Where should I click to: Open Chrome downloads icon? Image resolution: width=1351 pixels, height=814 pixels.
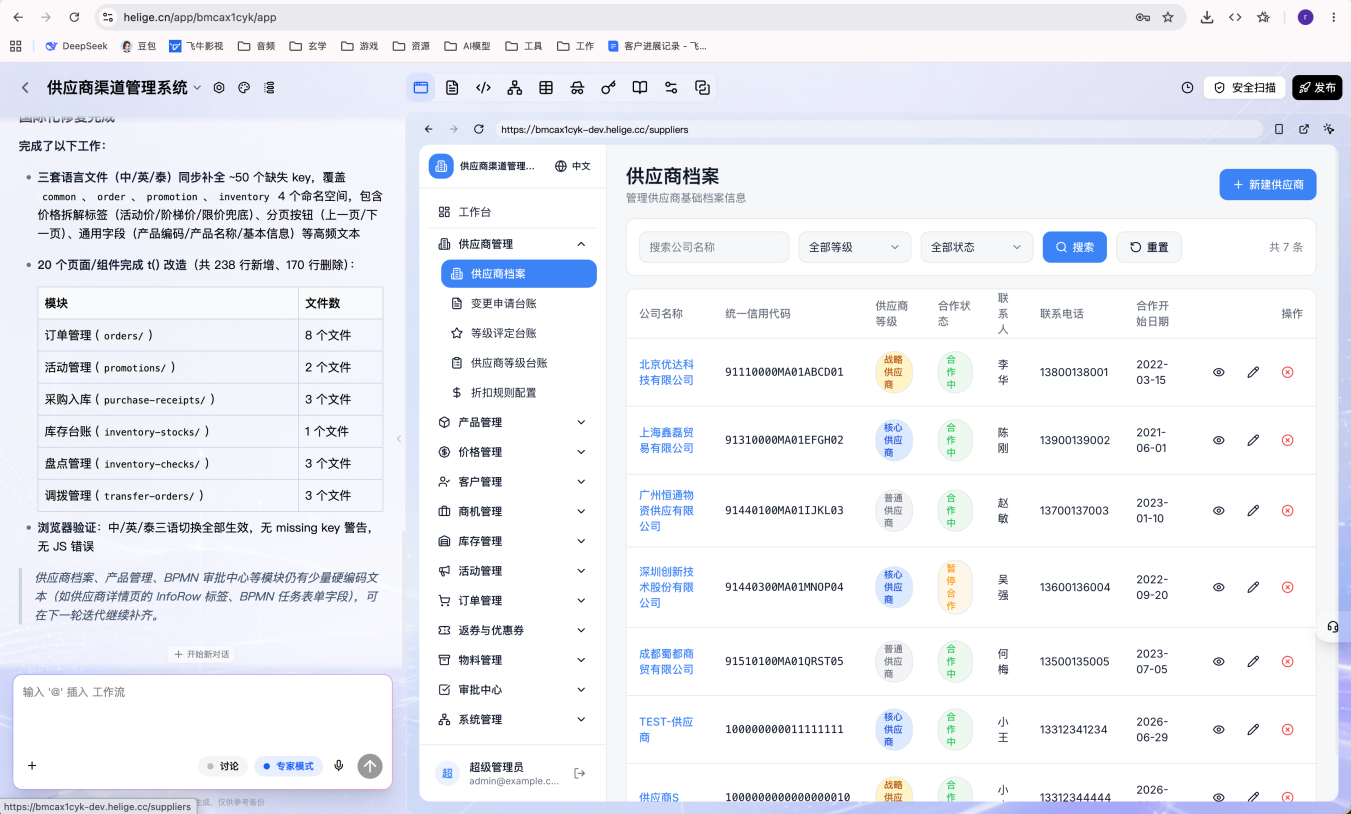(1207, 17)
